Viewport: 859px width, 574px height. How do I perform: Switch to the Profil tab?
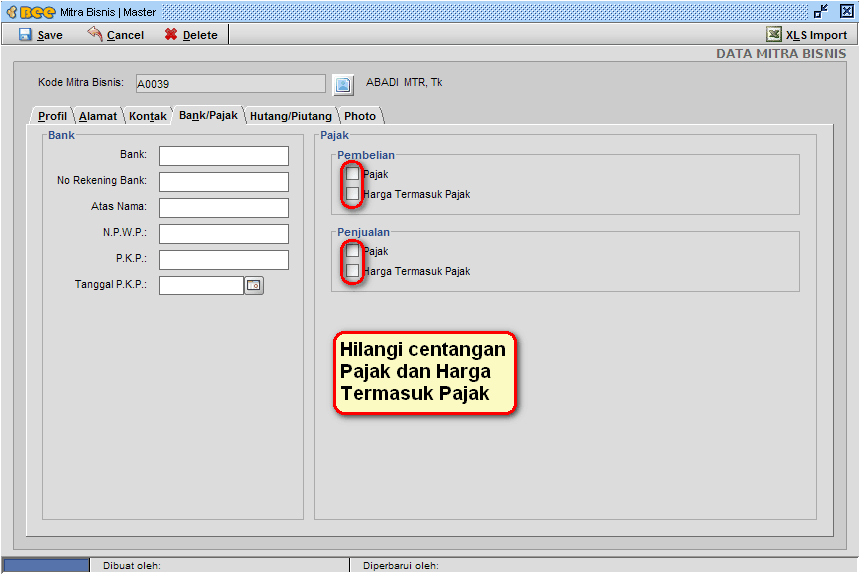coord(52,116)
